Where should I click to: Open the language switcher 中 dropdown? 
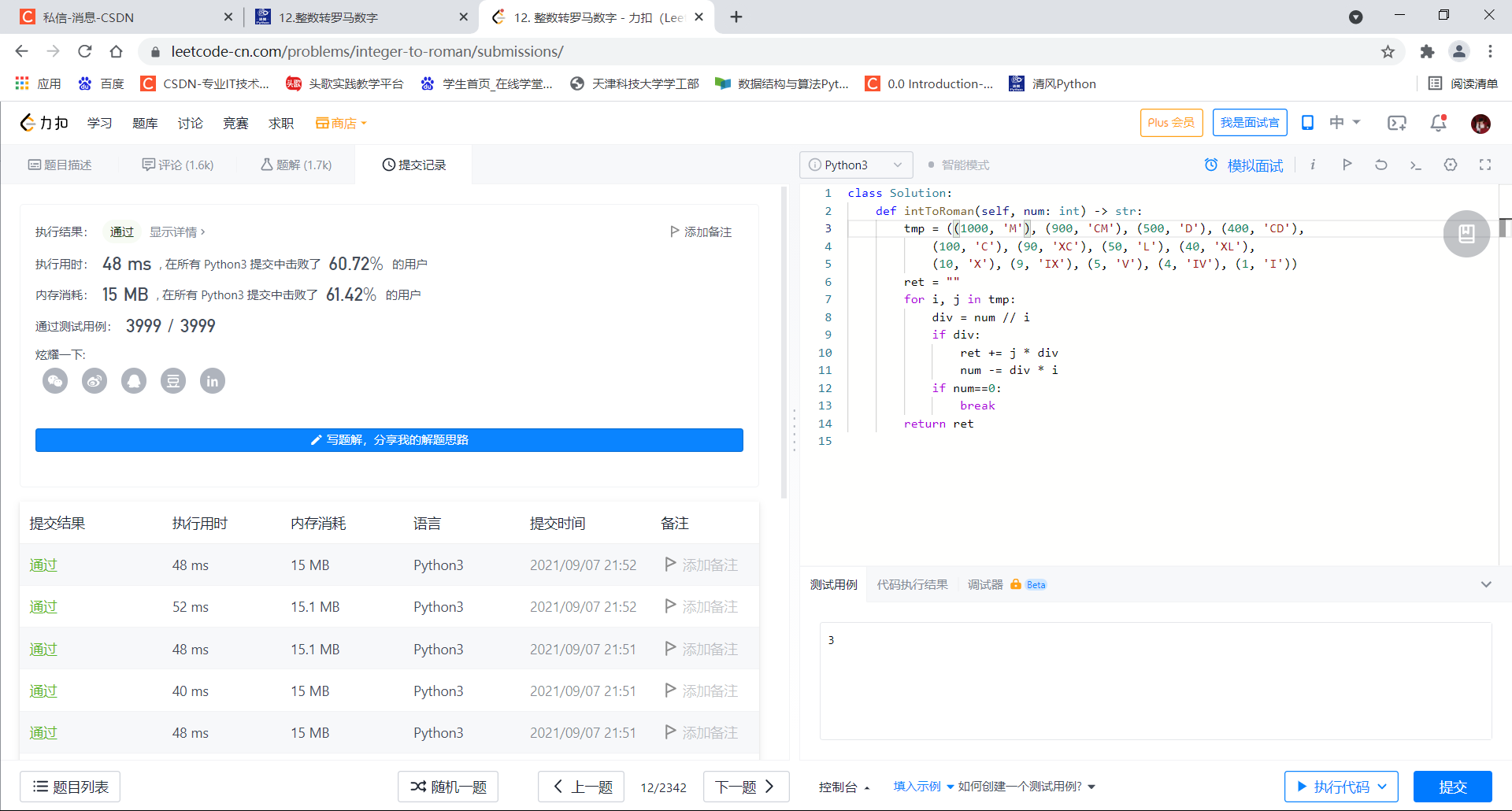1344,123
